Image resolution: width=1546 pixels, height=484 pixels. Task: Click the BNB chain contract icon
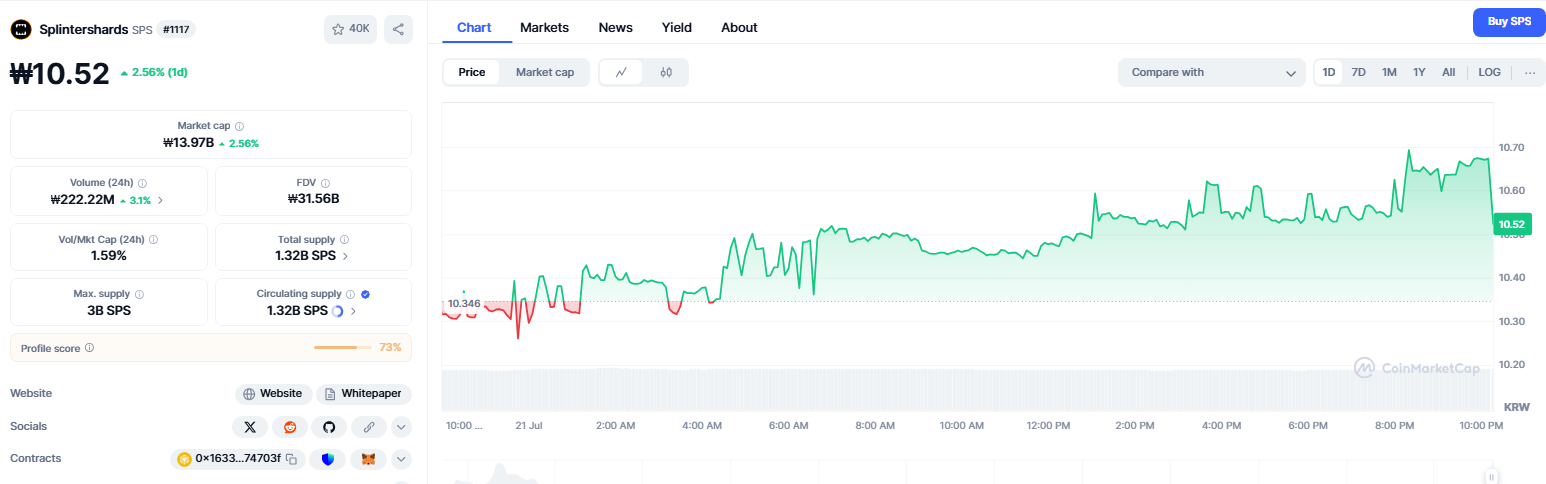[184, 459]
